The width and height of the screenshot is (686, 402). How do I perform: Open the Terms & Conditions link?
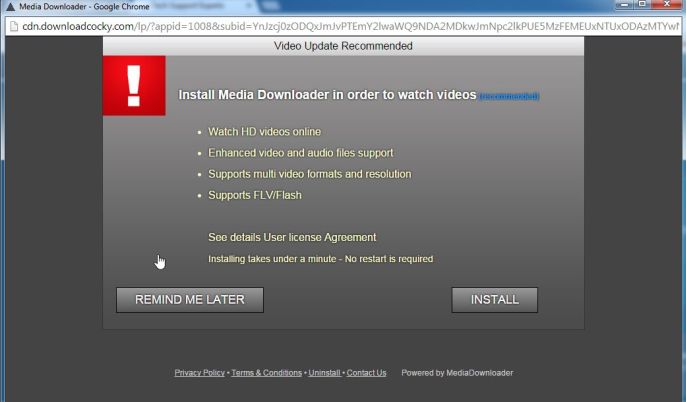pyautogui.click(x=266, y=373)
